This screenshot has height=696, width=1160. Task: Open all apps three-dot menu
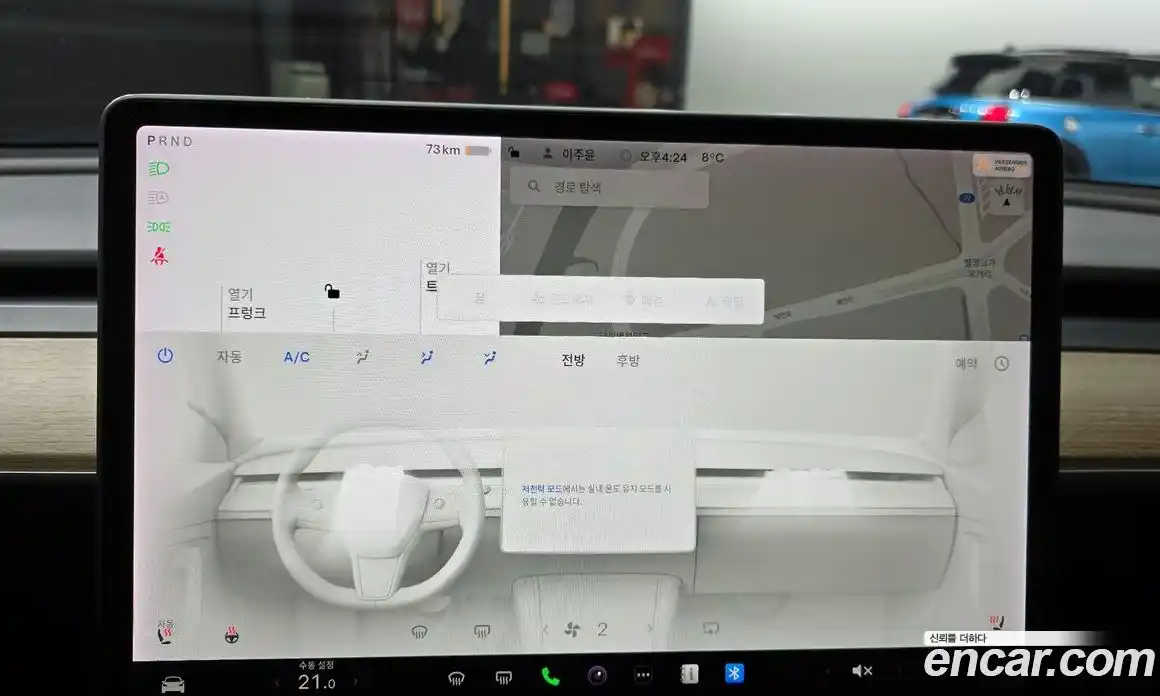pyautogui.click(x=643, y=675)
